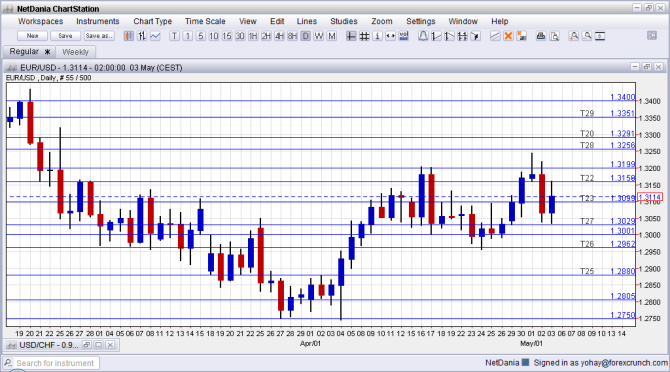670x372 pixels.
Task: Switch to 5-minute time scale
Action: [x=201, y=36]
